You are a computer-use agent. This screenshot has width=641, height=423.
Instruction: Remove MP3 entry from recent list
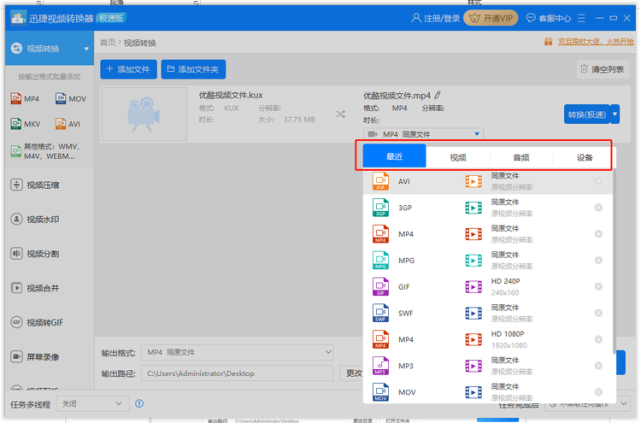[x=598, y=366]
